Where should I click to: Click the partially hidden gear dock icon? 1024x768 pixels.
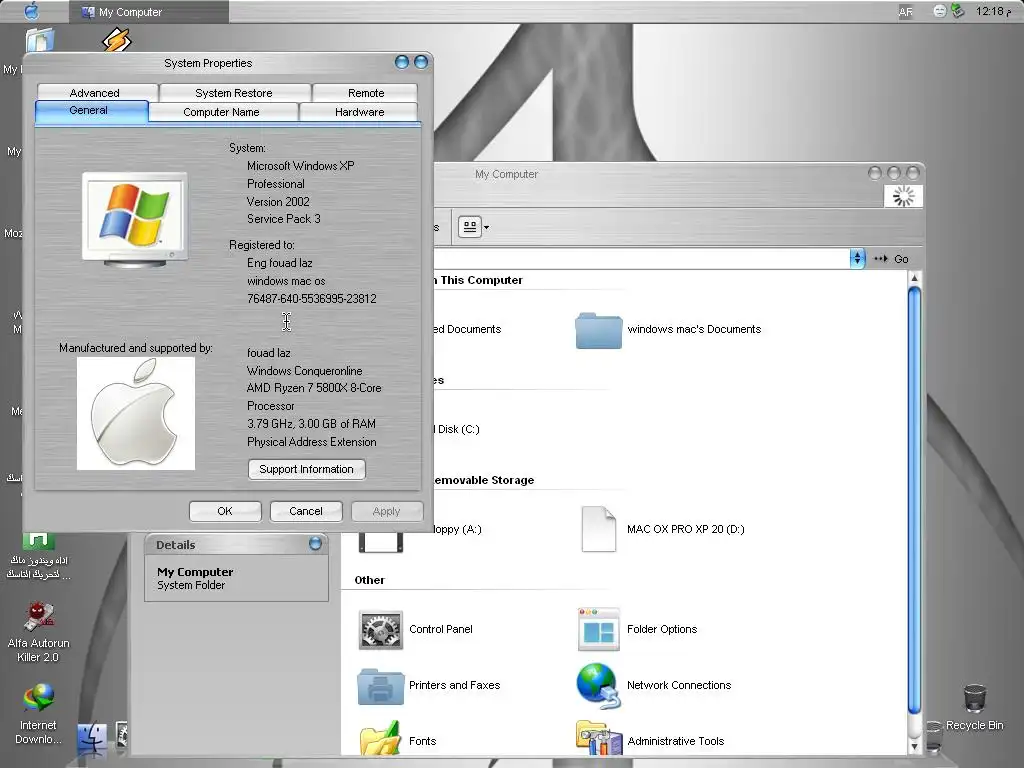121,733
